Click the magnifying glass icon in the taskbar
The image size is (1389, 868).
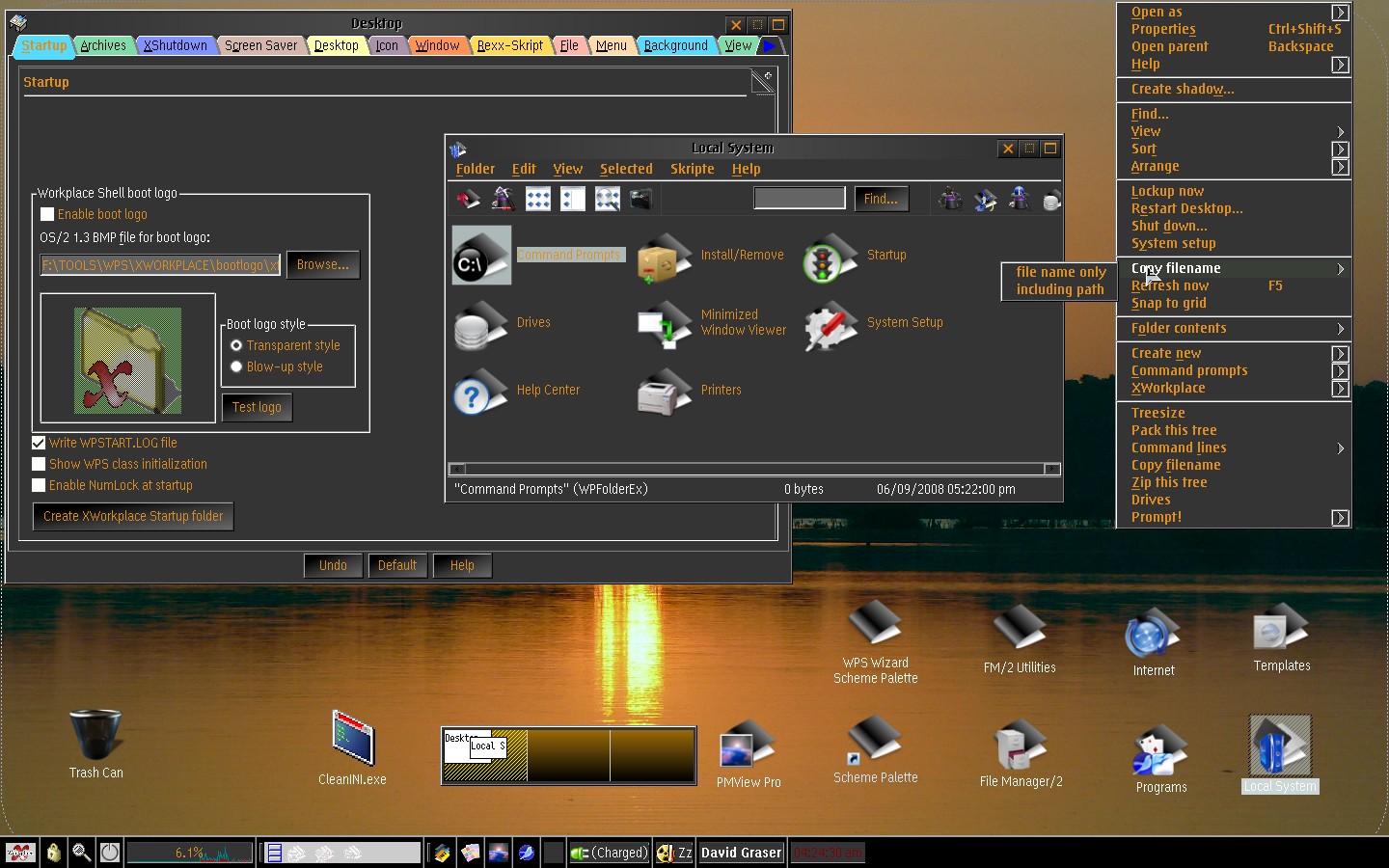click(x=82, y=853)
